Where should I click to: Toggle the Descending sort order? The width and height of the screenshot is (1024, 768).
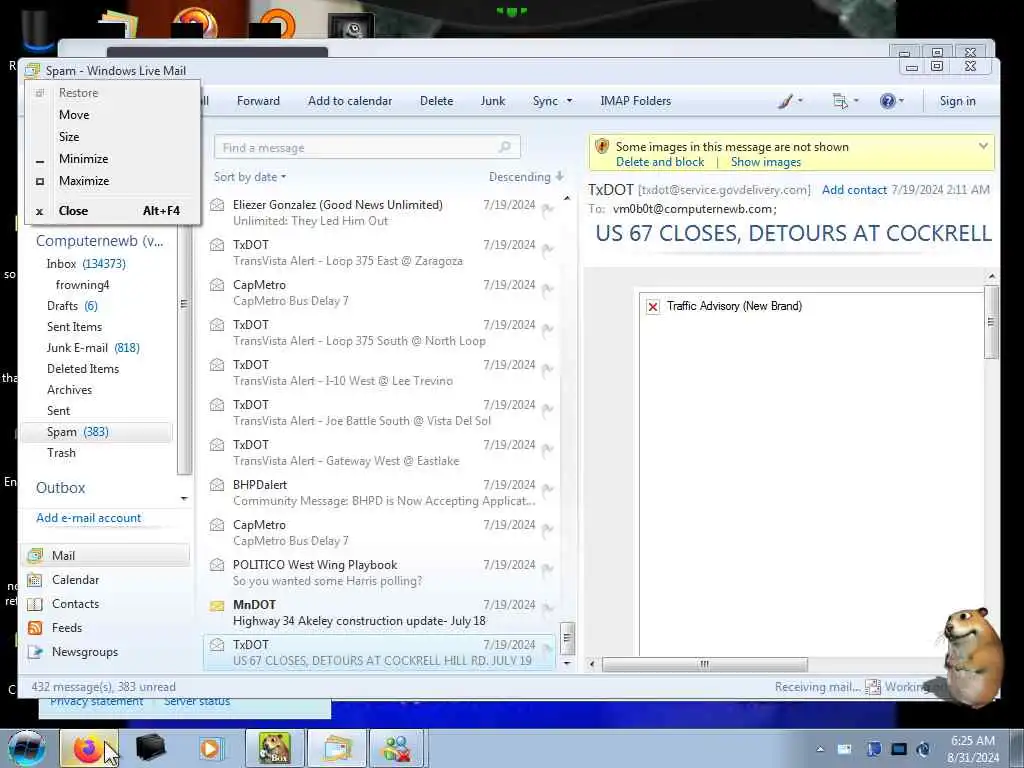click(x=526, y=177)
